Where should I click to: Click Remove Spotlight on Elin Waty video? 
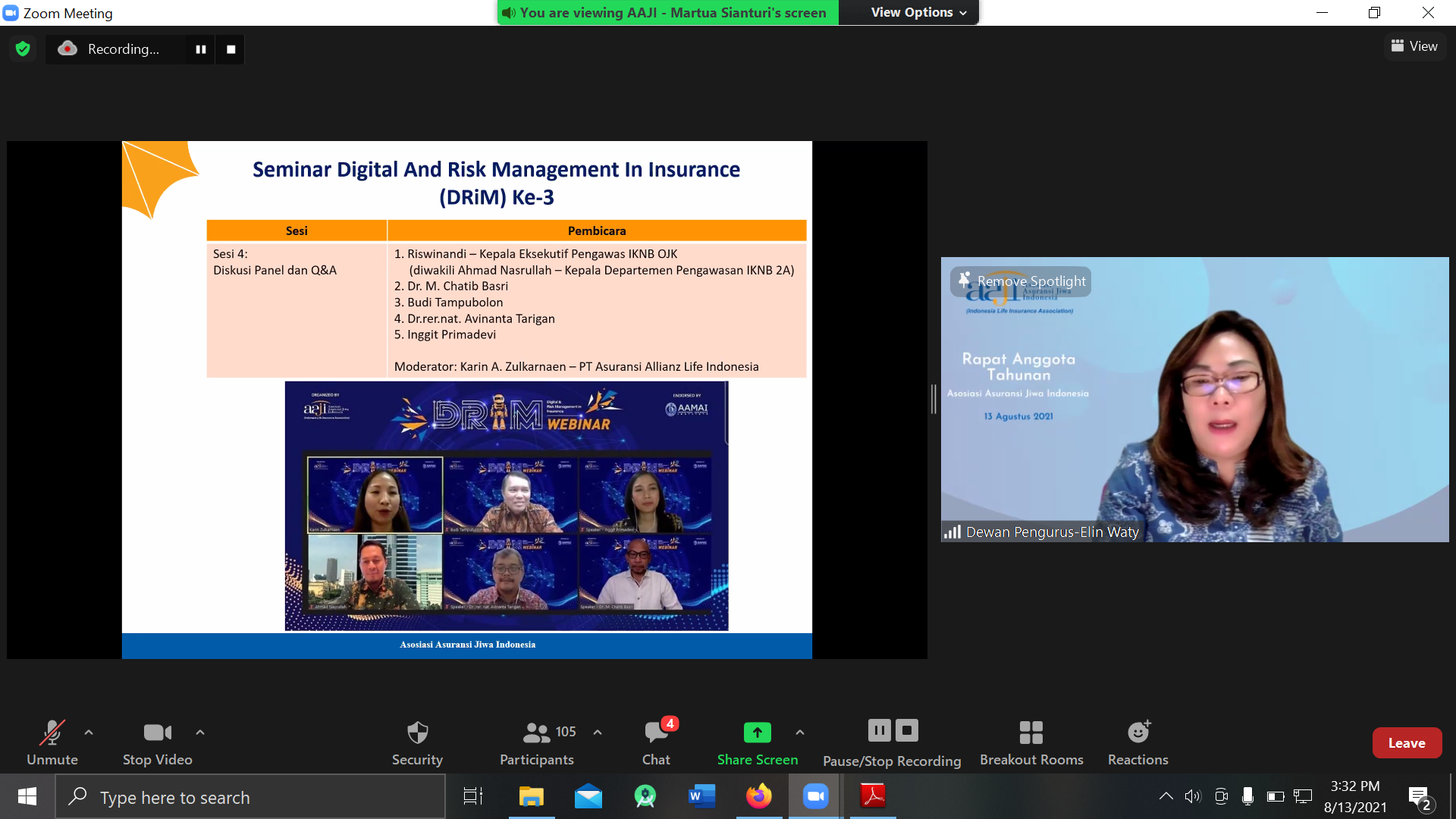1021,281
